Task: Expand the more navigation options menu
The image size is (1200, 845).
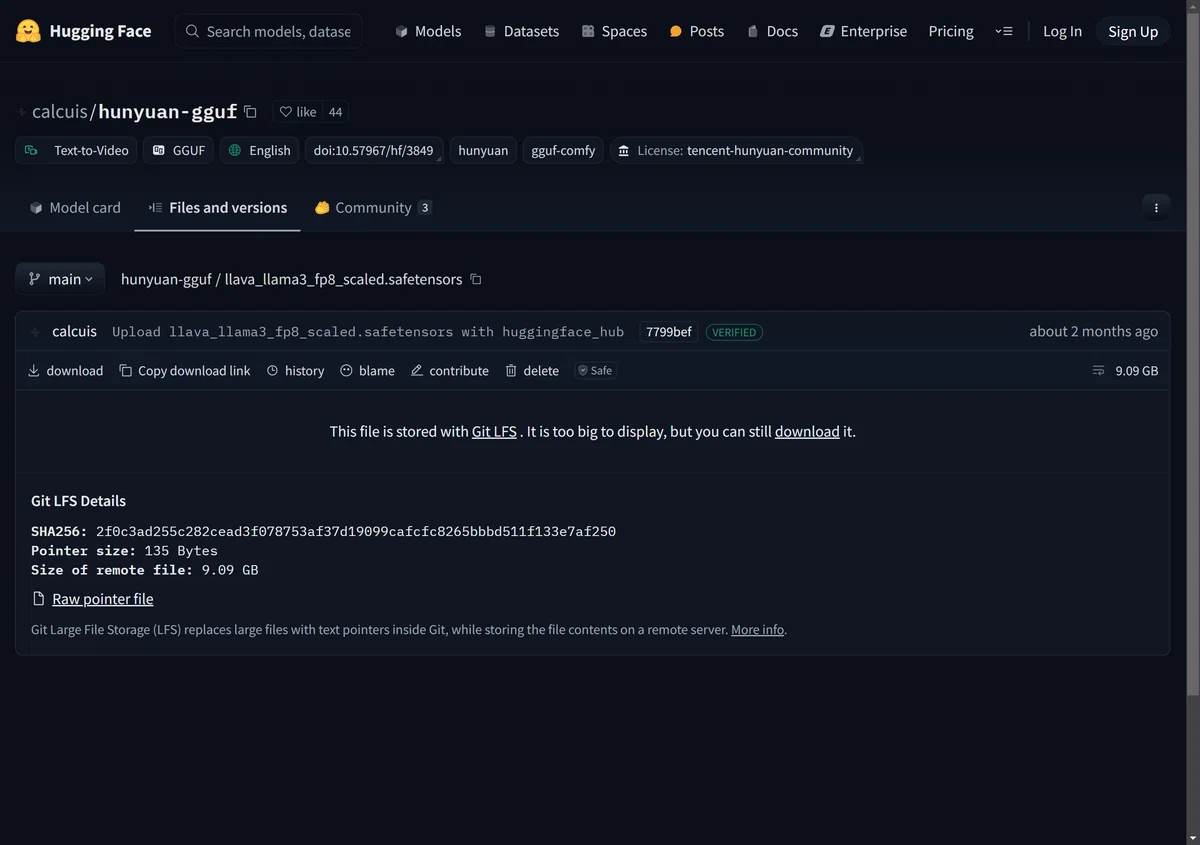Action: tap(1004, 31)
